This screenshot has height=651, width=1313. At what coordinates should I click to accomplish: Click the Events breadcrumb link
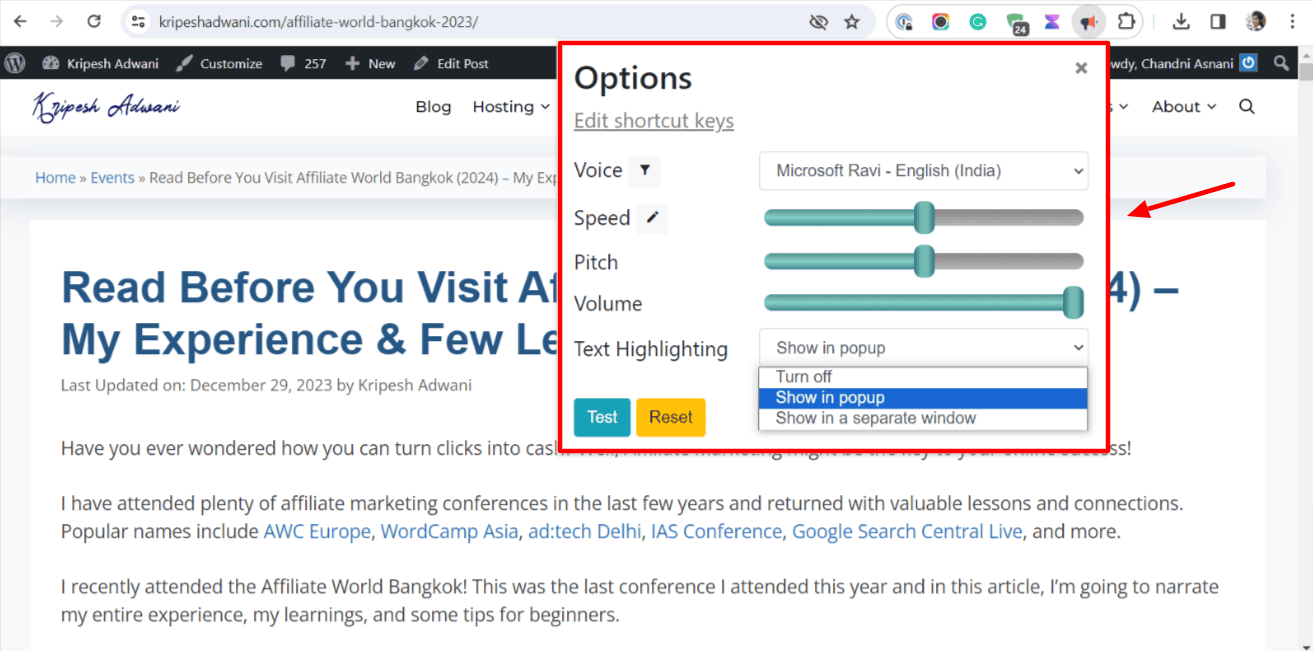click(x=112, y=177)
